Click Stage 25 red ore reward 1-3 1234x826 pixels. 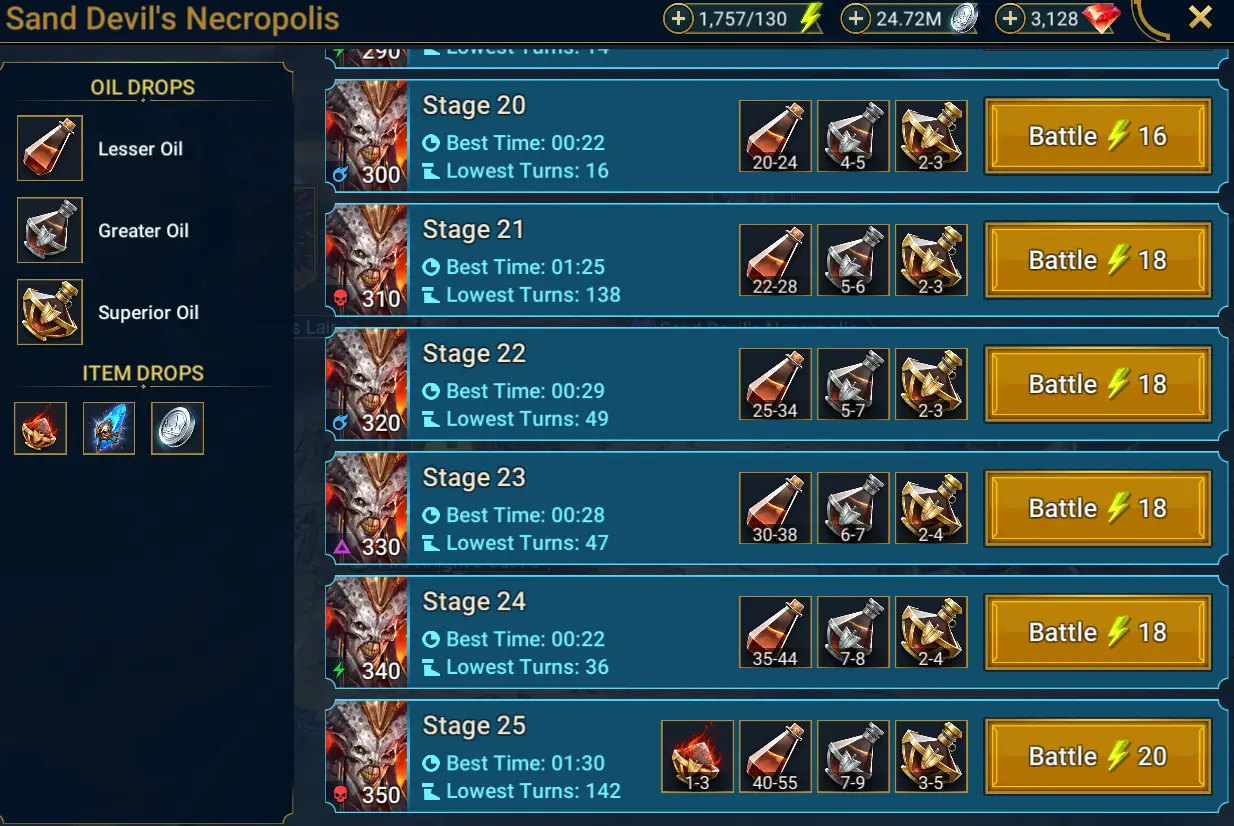tap(698, 756)
